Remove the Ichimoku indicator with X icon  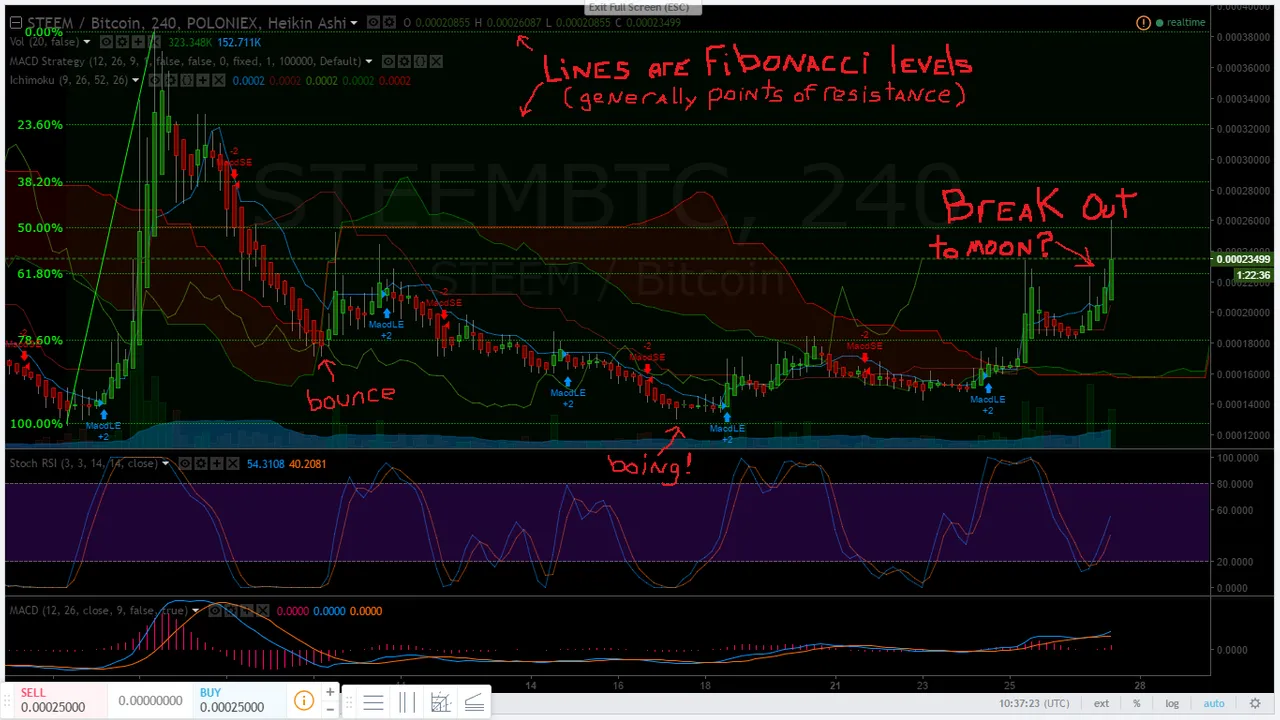point(218,80)
